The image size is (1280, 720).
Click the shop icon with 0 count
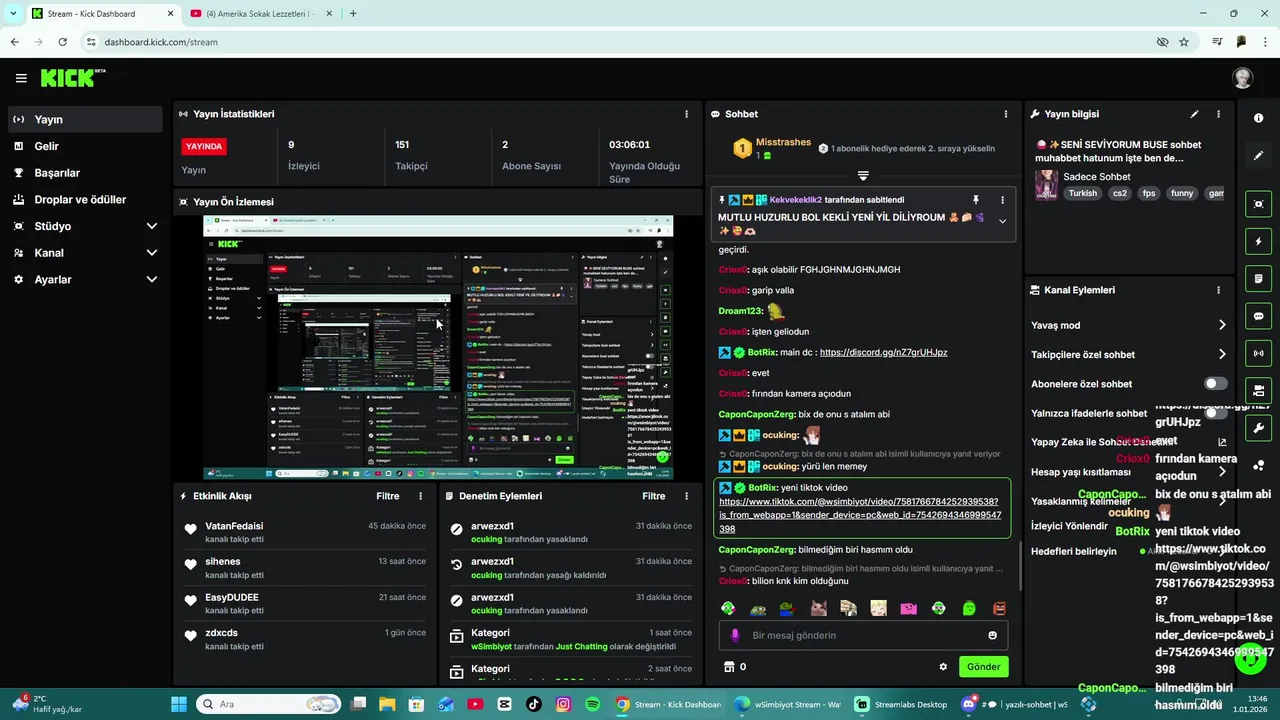[x=735, y=667]
